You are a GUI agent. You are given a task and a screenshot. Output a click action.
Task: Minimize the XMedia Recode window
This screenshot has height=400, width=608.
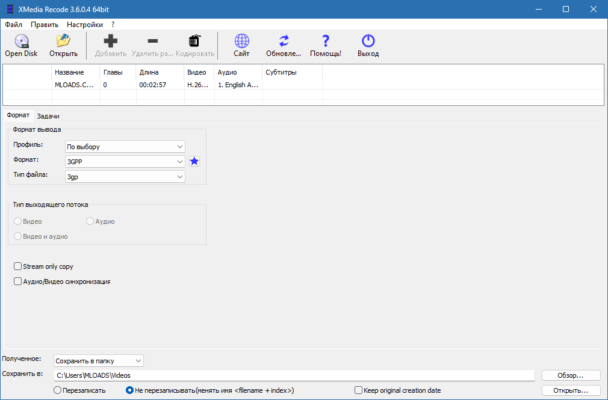[539, 9]
